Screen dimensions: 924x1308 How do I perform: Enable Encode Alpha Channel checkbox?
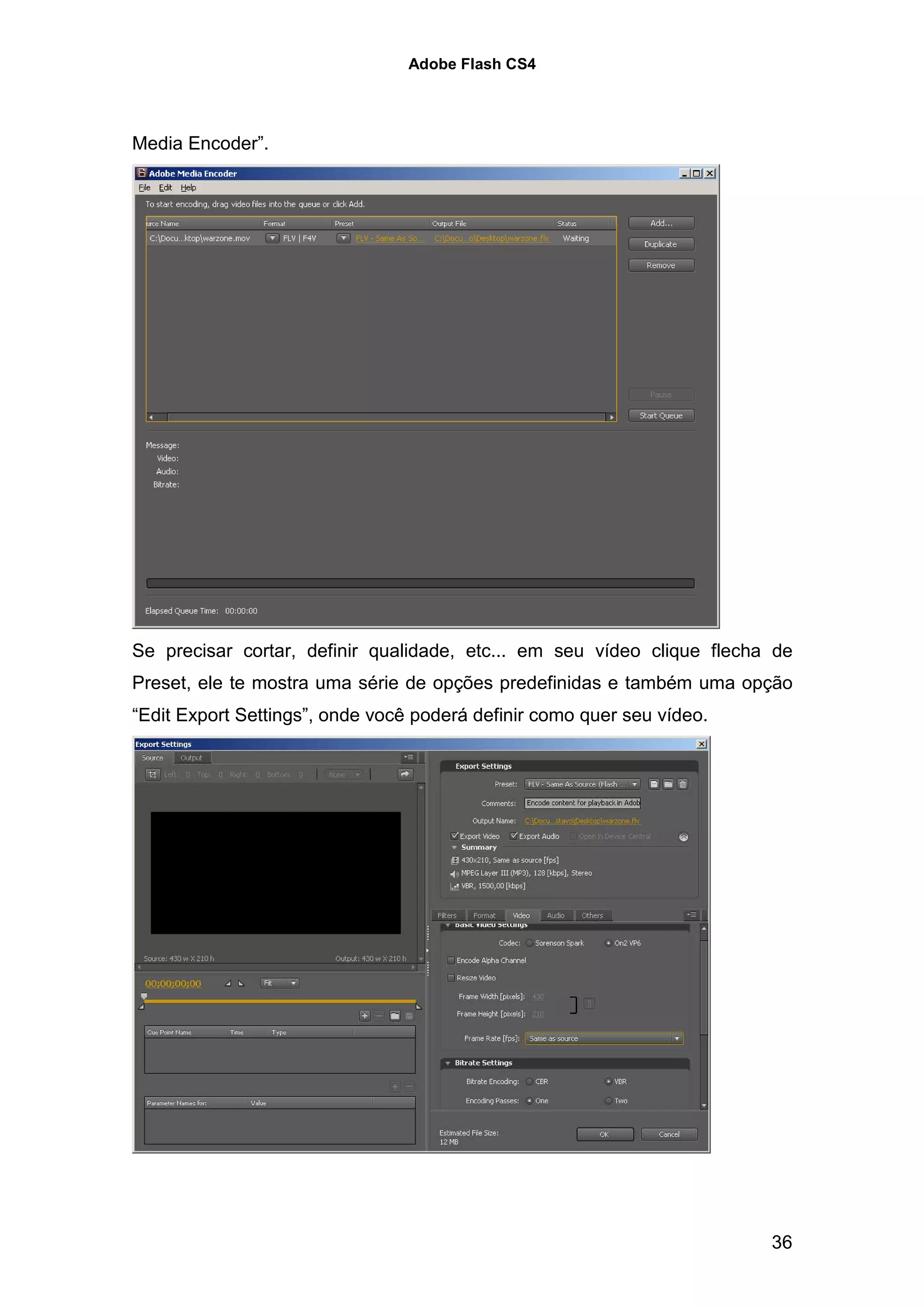(451, 960)
